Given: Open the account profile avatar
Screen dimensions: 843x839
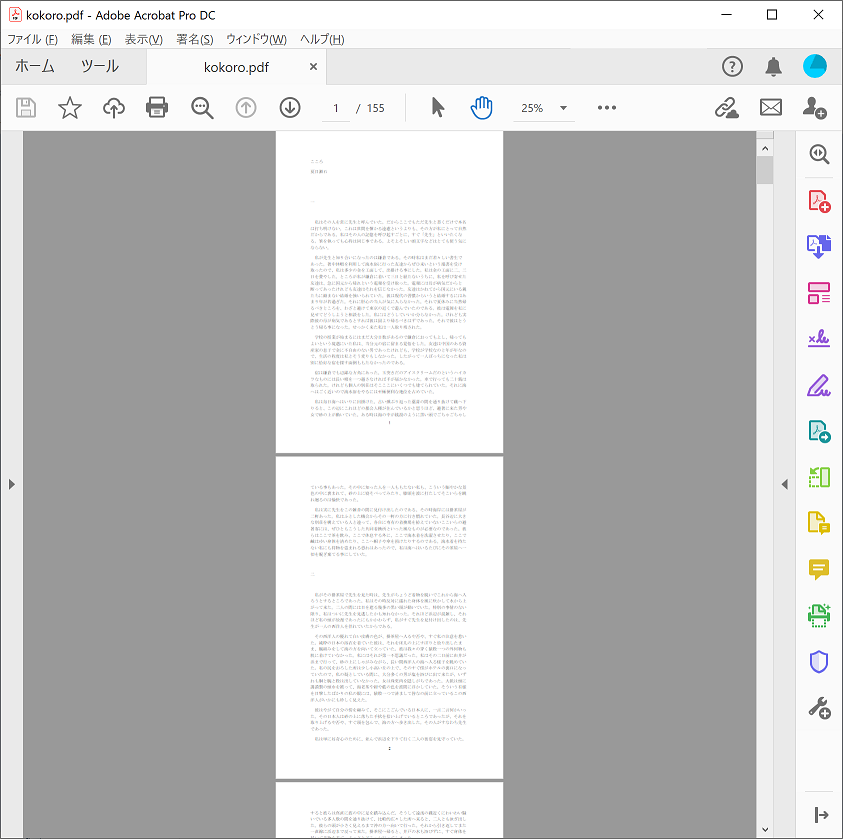Looking at the screenshot, I should coord(815,66).
